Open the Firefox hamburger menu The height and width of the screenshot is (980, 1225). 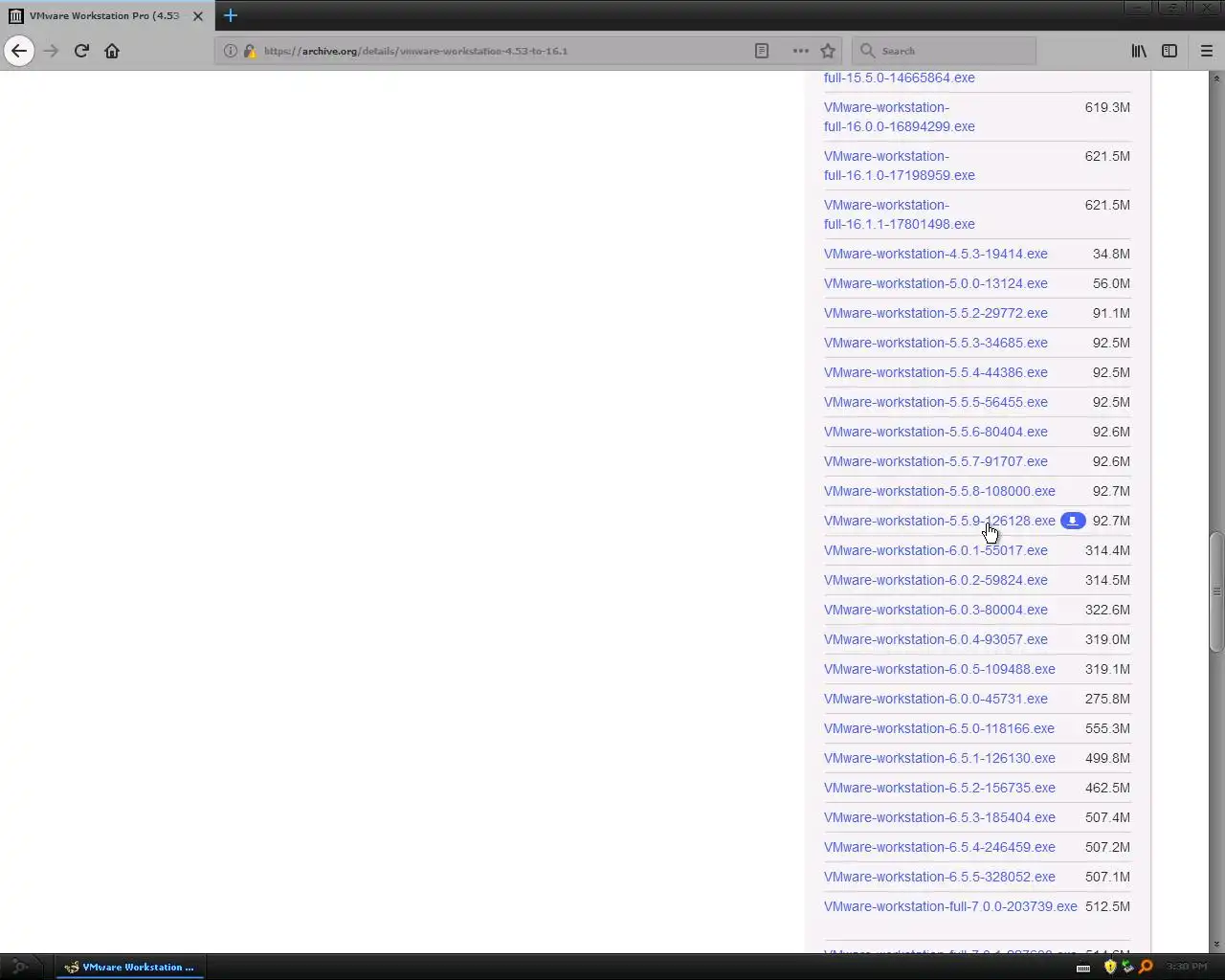tap(1206, 51)
